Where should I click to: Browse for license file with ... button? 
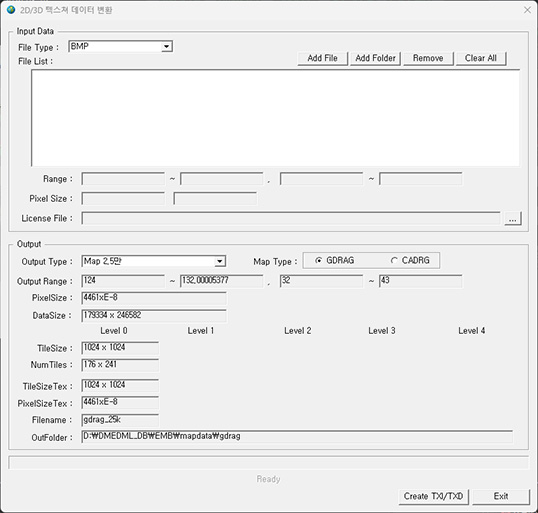[513, 218]
